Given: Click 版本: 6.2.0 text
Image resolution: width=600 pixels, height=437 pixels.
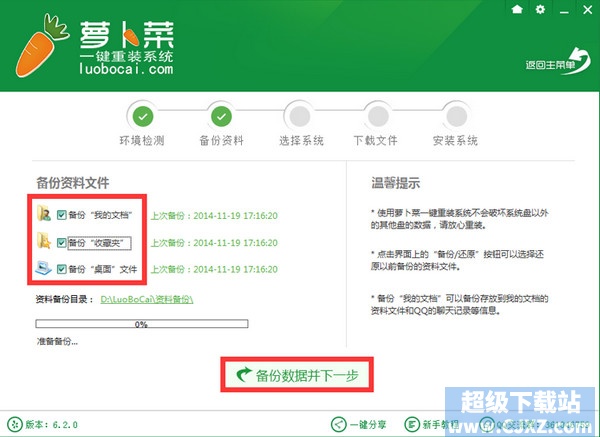Looking at the screenshot, I should [52, 425].
